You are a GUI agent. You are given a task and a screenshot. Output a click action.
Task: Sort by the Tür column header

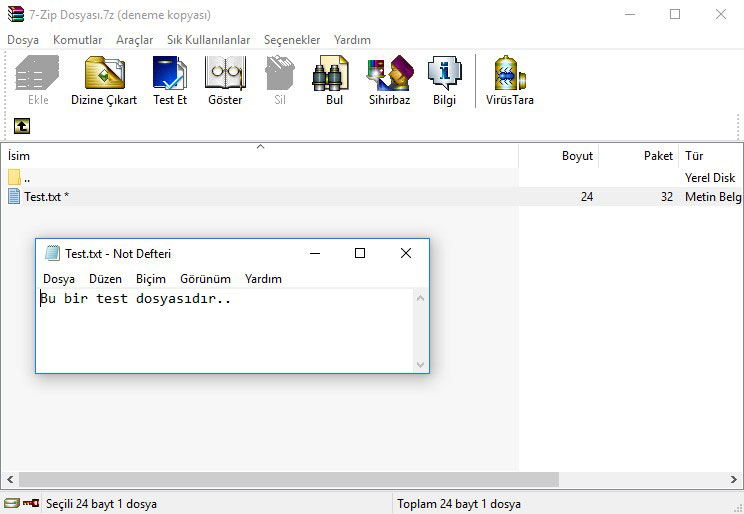coord(711,156)
